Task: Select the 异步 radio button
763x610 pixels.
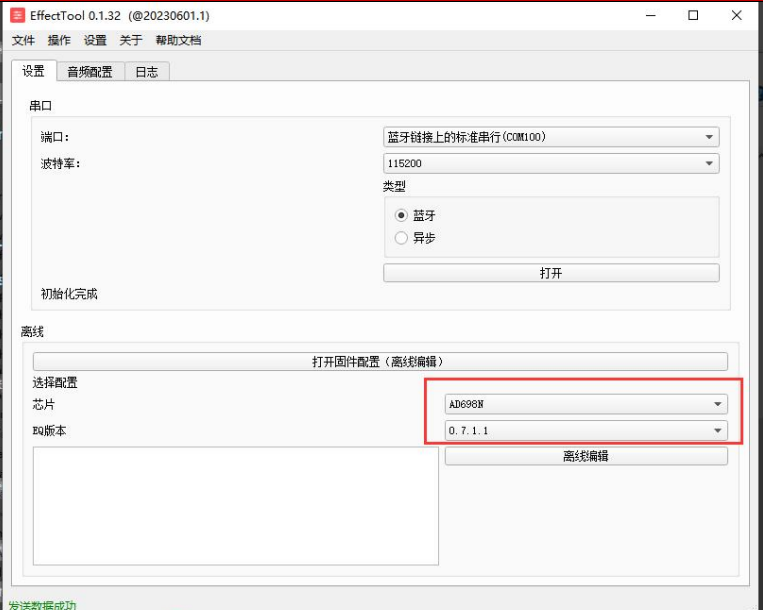Action: [401, 238]
